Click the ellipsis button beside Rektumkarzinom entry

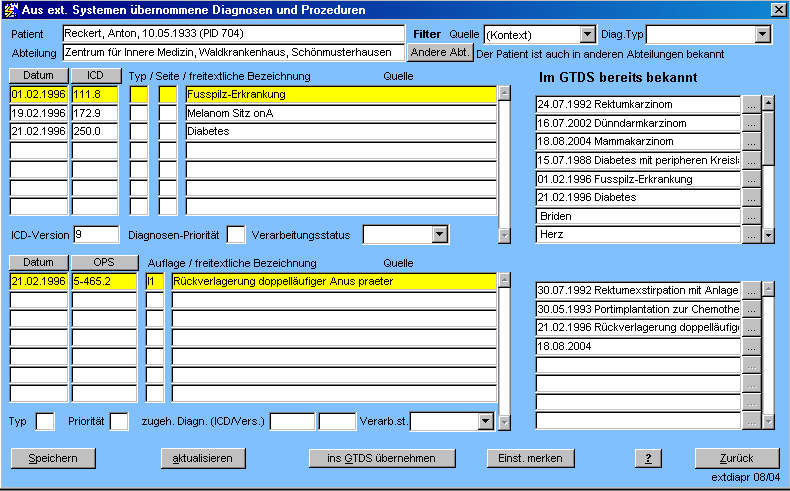point(751,104)
